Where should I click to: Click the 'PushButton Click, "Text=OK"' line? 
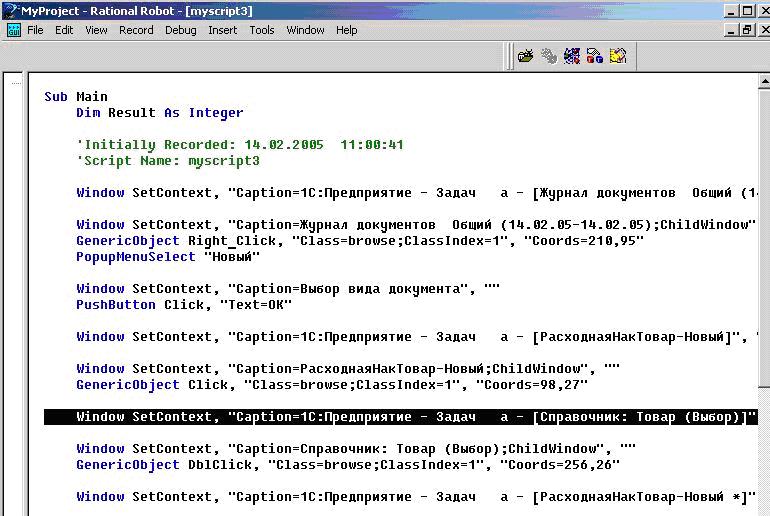(184, 305)
